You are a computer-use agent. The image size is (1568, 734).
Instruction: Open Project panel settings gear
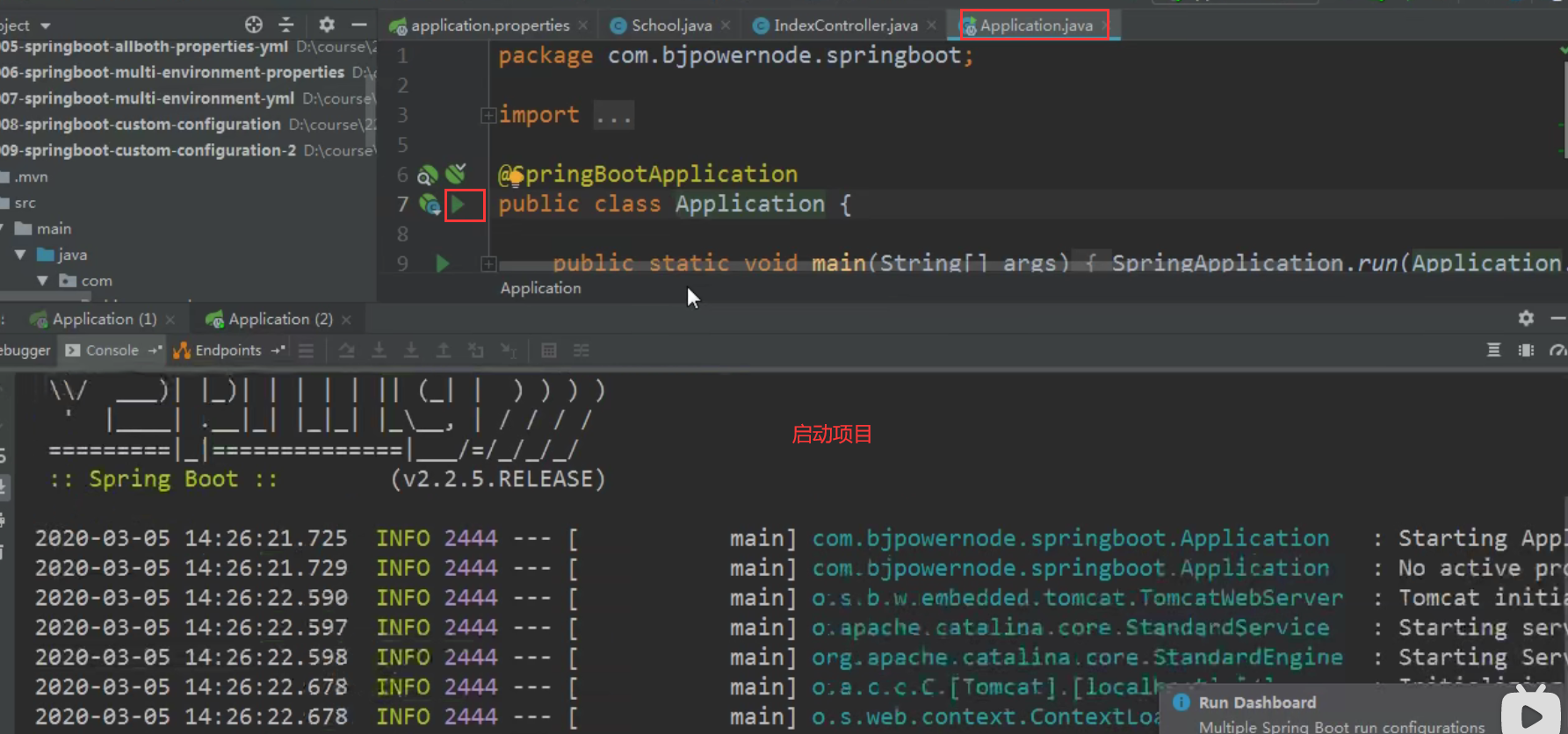[327, 25]
